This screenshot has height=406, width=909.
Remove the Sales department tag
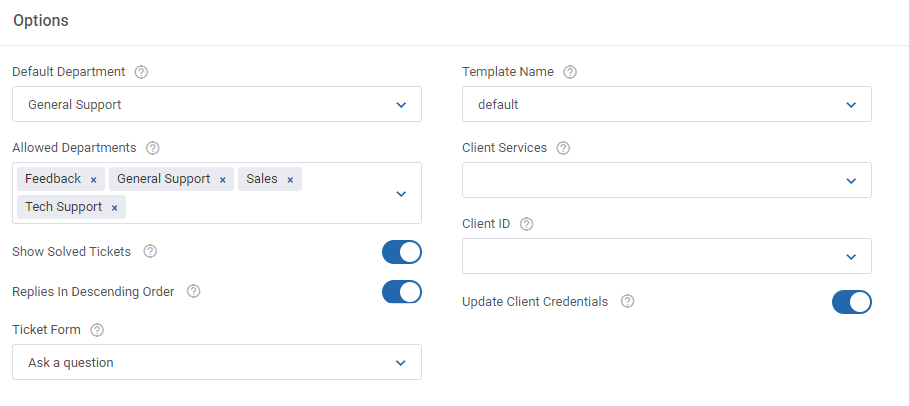[x=290, y=180]
